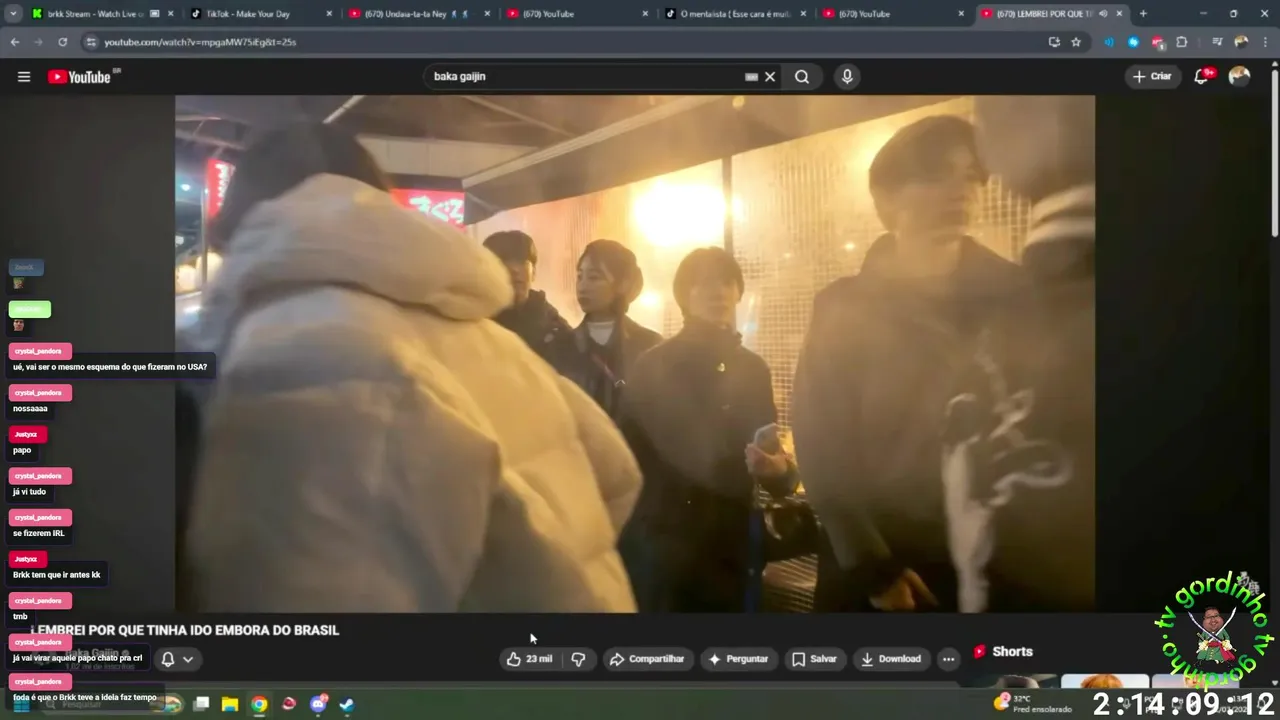Start voice search with the microphone icon
This screenshot has height=720, width=1280.
pyautogui.click(x=847, y=77)
